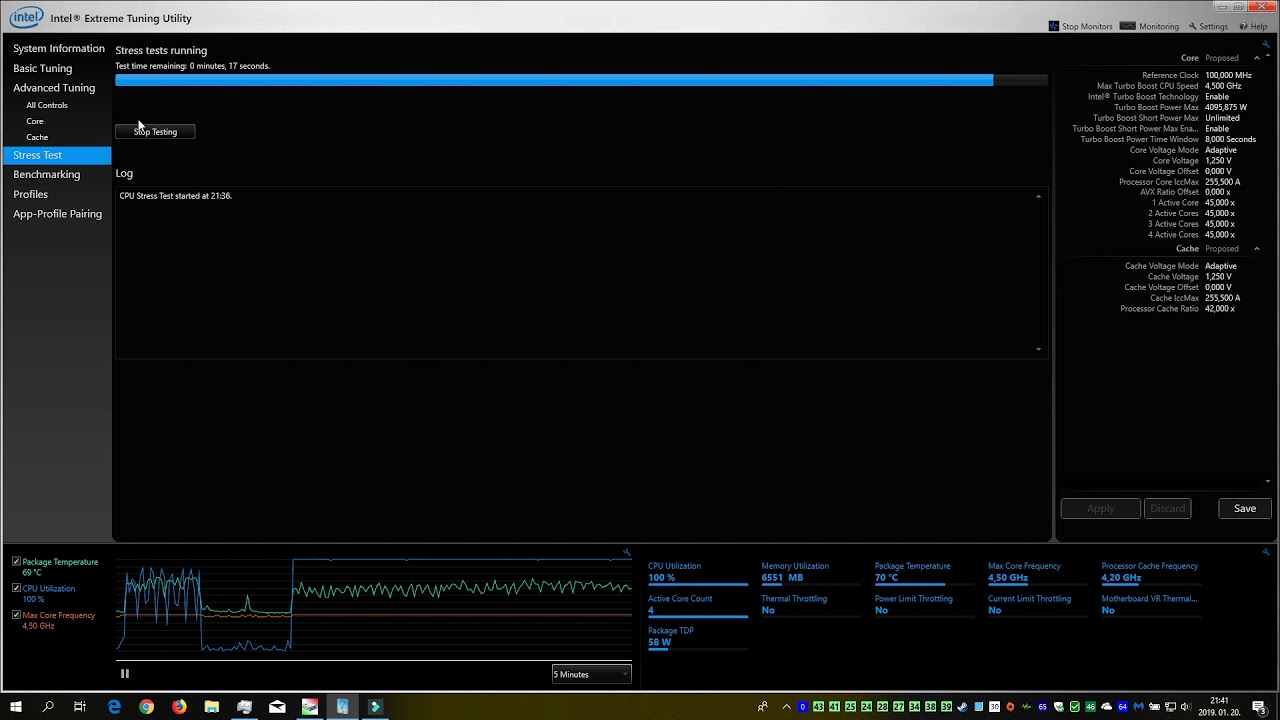1280x720 pixels.
Task: Open the Windows Start menu
Action: [16, 707]
